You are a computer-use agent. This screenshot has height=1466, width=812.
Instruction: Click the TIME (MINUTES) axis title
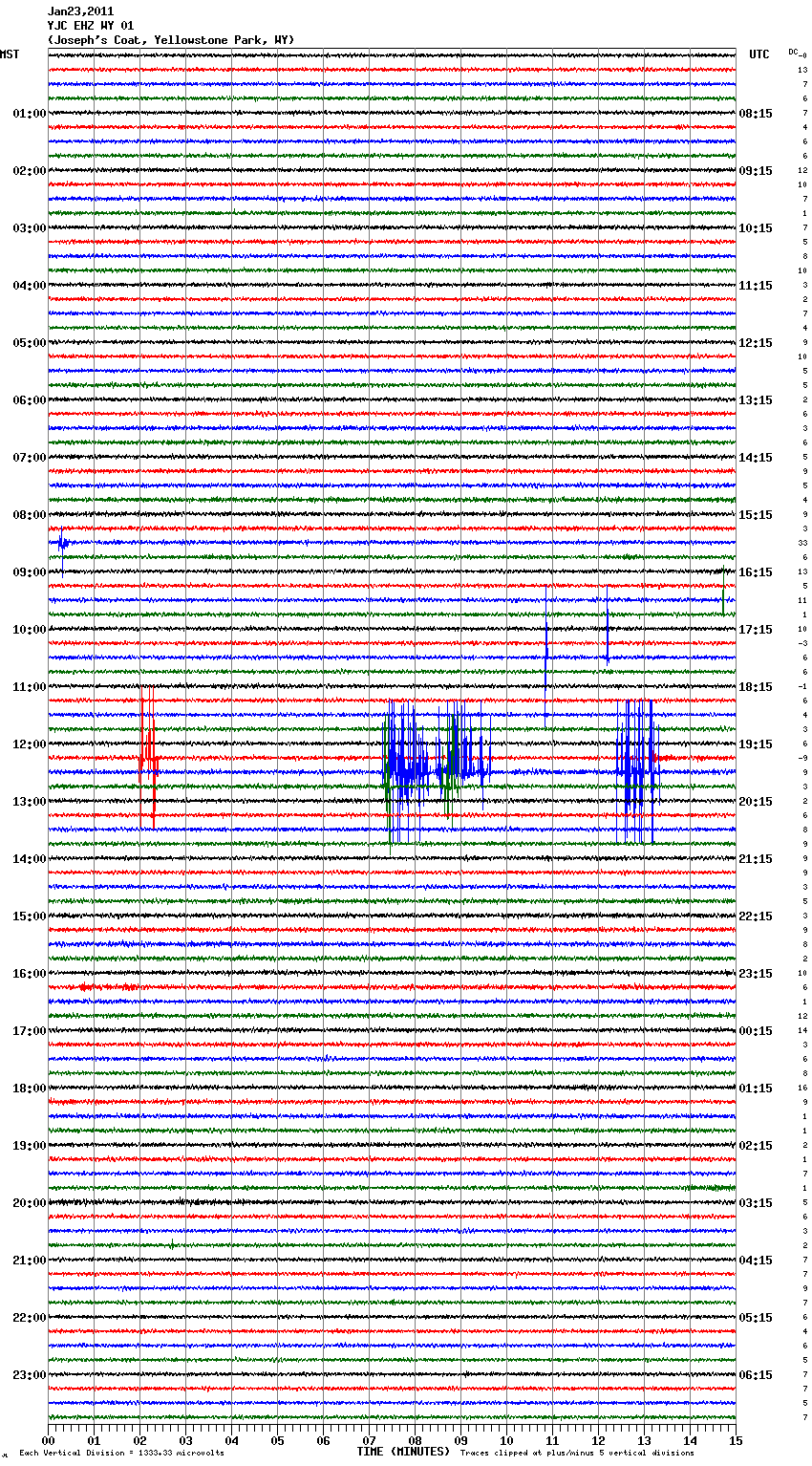point(403,1452)
